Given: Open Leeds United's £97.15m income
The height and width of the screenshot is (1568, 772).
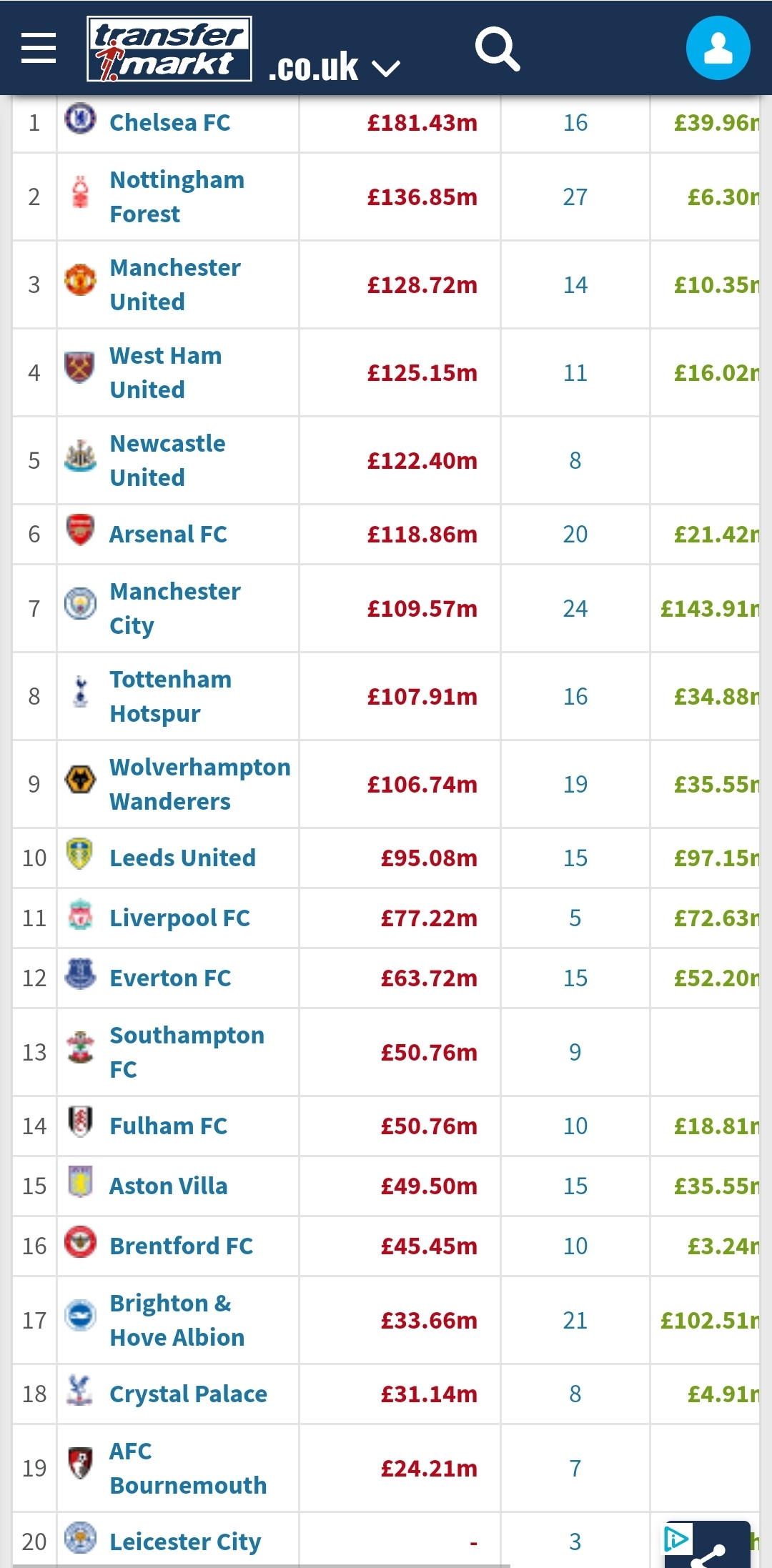Looking at the screenshot, I should pyautogui.click(x=716, y=858).
